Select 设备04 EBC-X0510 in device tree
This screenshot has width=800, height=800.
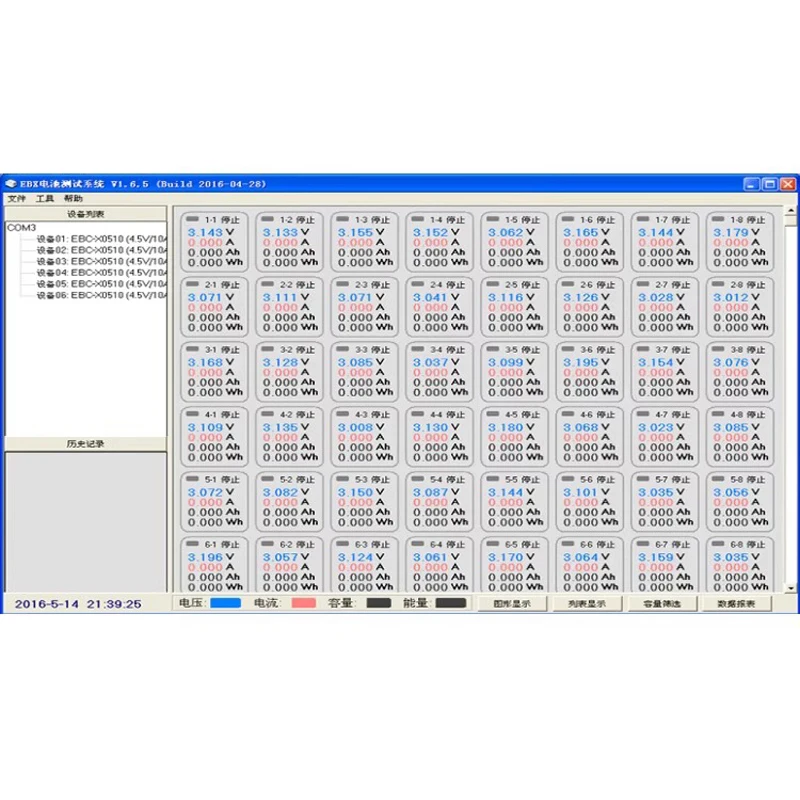click(x=102, y=272)
